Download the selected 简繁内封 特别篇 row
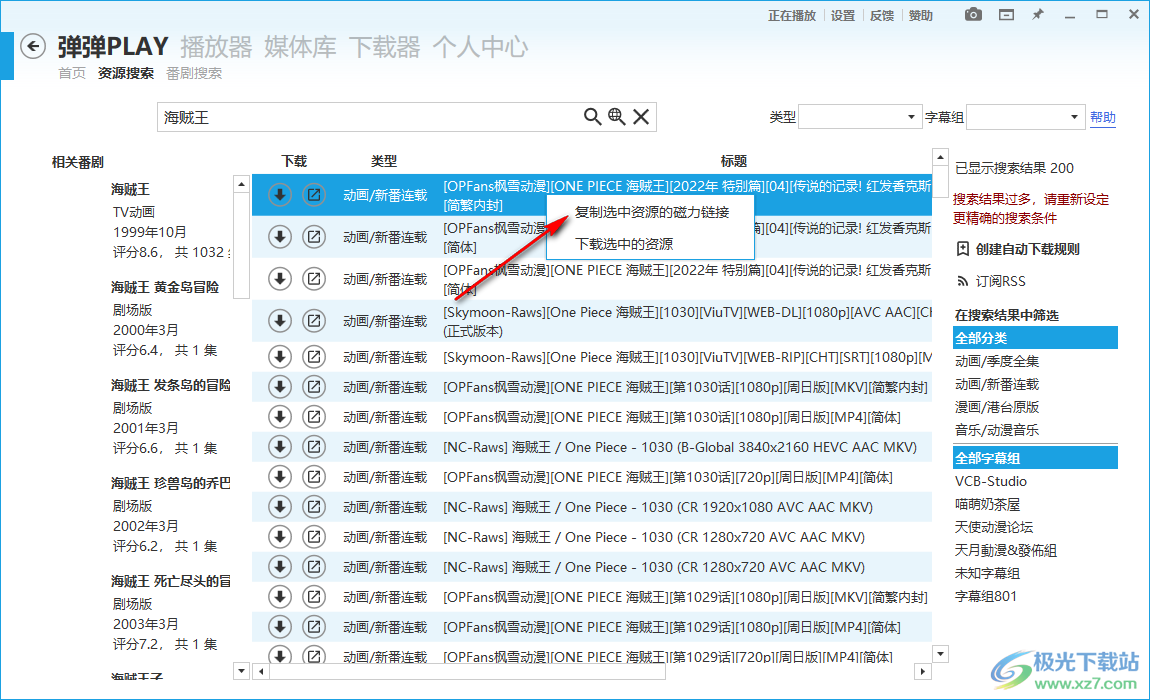 tap(279, 195)
